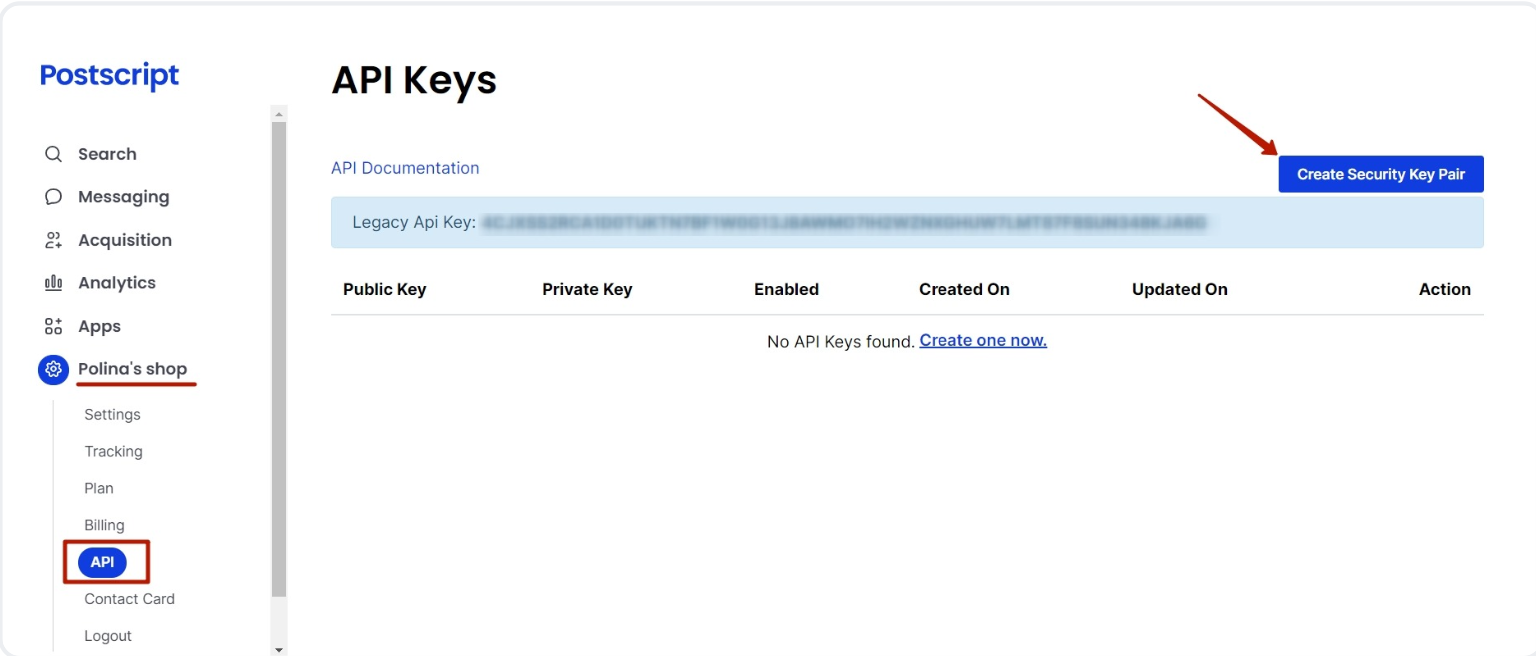The image size is (1536, 656).
Task: Click the Acquisition people icon
Action: pos(54,240)
